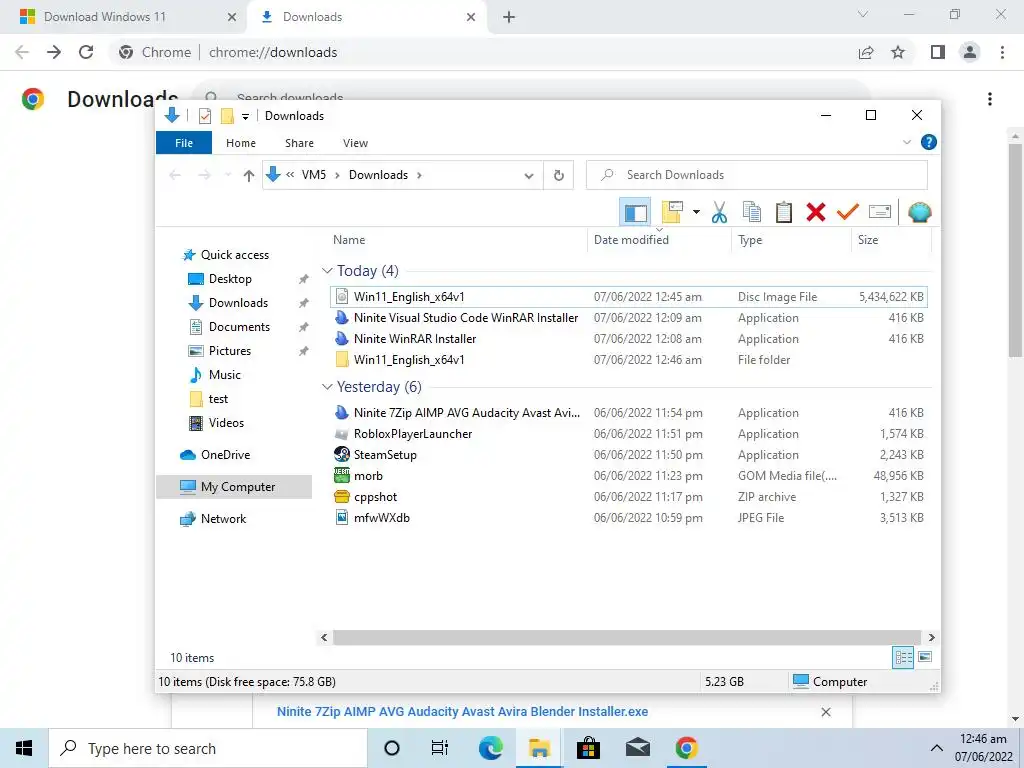The height and width of the screenshot is (768, 1024).
Task: Switch to details view in status bar
Action: [x=903, y=658]
